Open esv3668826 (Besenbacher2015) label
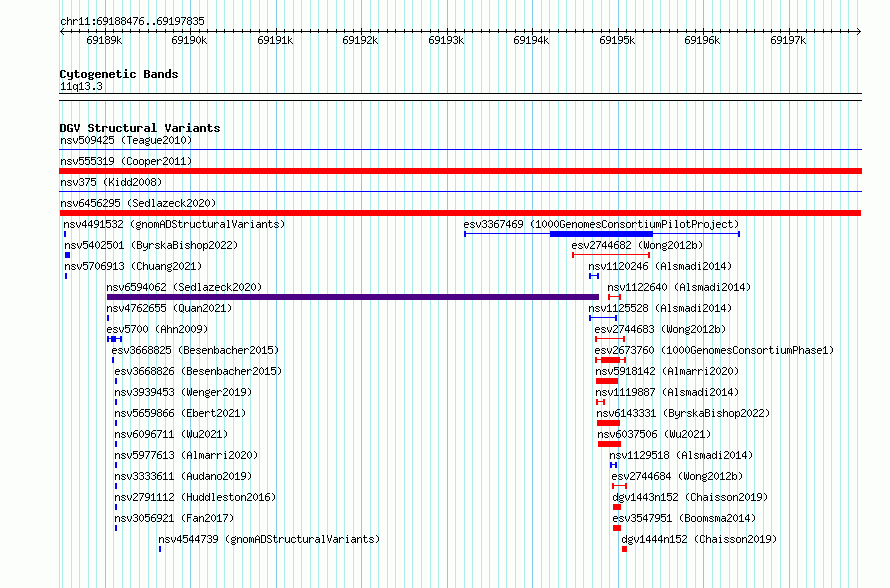 point(198,371)
